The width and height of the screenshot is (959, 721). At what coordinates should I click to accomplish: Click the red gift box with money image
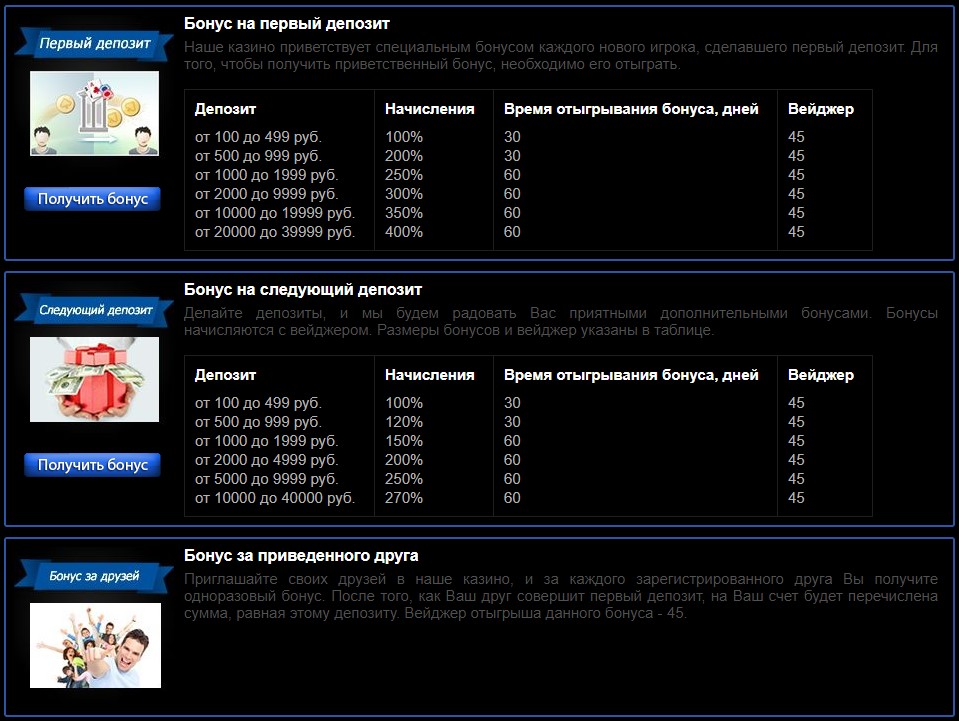click(94, 379)
